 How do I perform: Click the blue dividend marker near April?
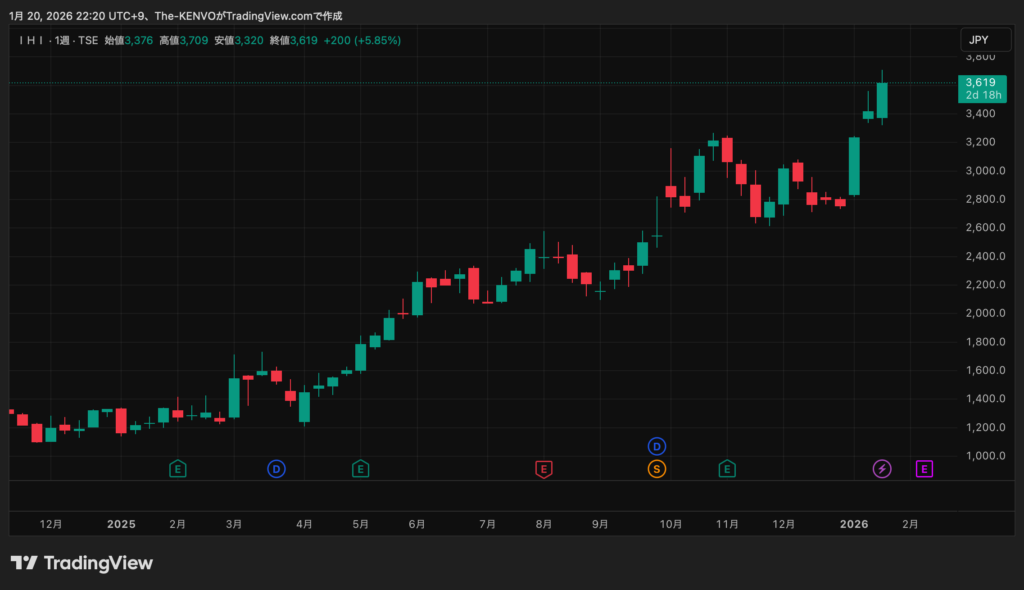coord(276,468)
